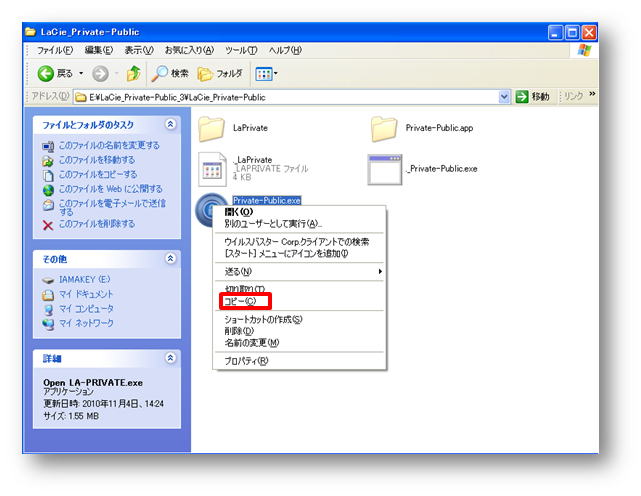Open the Views icon in toolbar
The height and width of the screenshot is (496, 641).
[263, 74]
